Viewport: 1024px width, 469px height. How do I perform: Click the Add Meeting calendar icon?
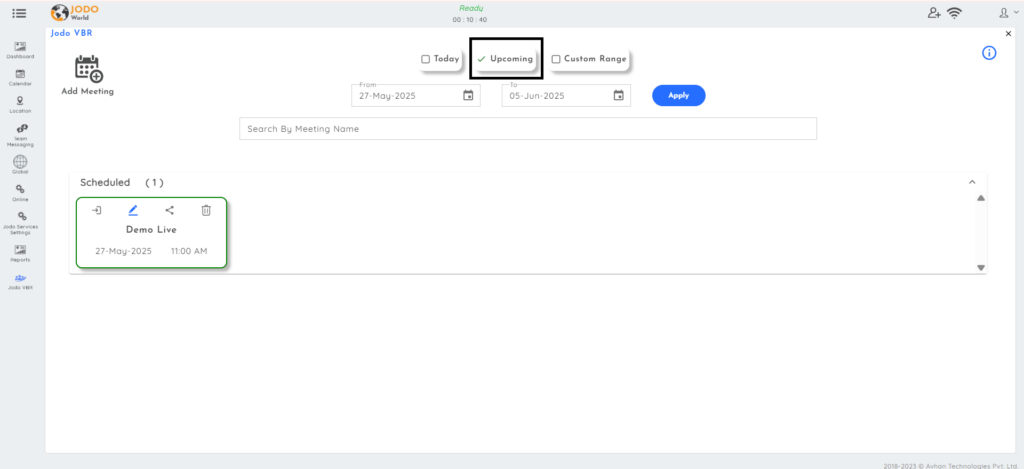89,68
